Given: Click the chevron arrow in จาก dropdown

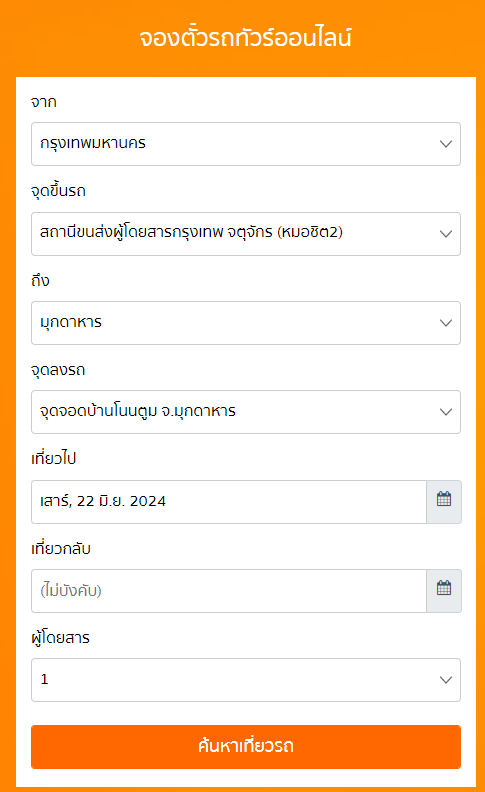Looking at the screenshot, I should [x=446, y=144].
